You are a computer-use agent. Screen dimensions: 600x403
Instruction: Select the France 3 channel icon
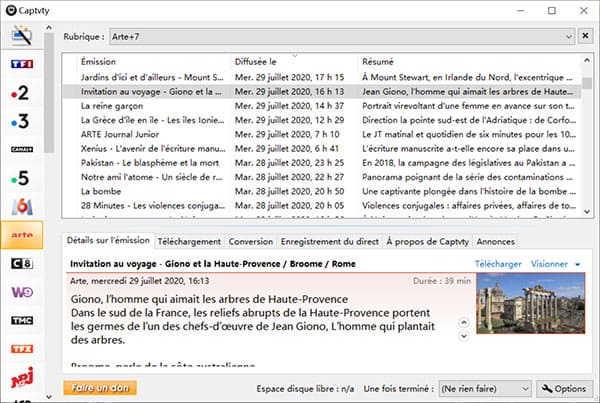click(20, 121)
